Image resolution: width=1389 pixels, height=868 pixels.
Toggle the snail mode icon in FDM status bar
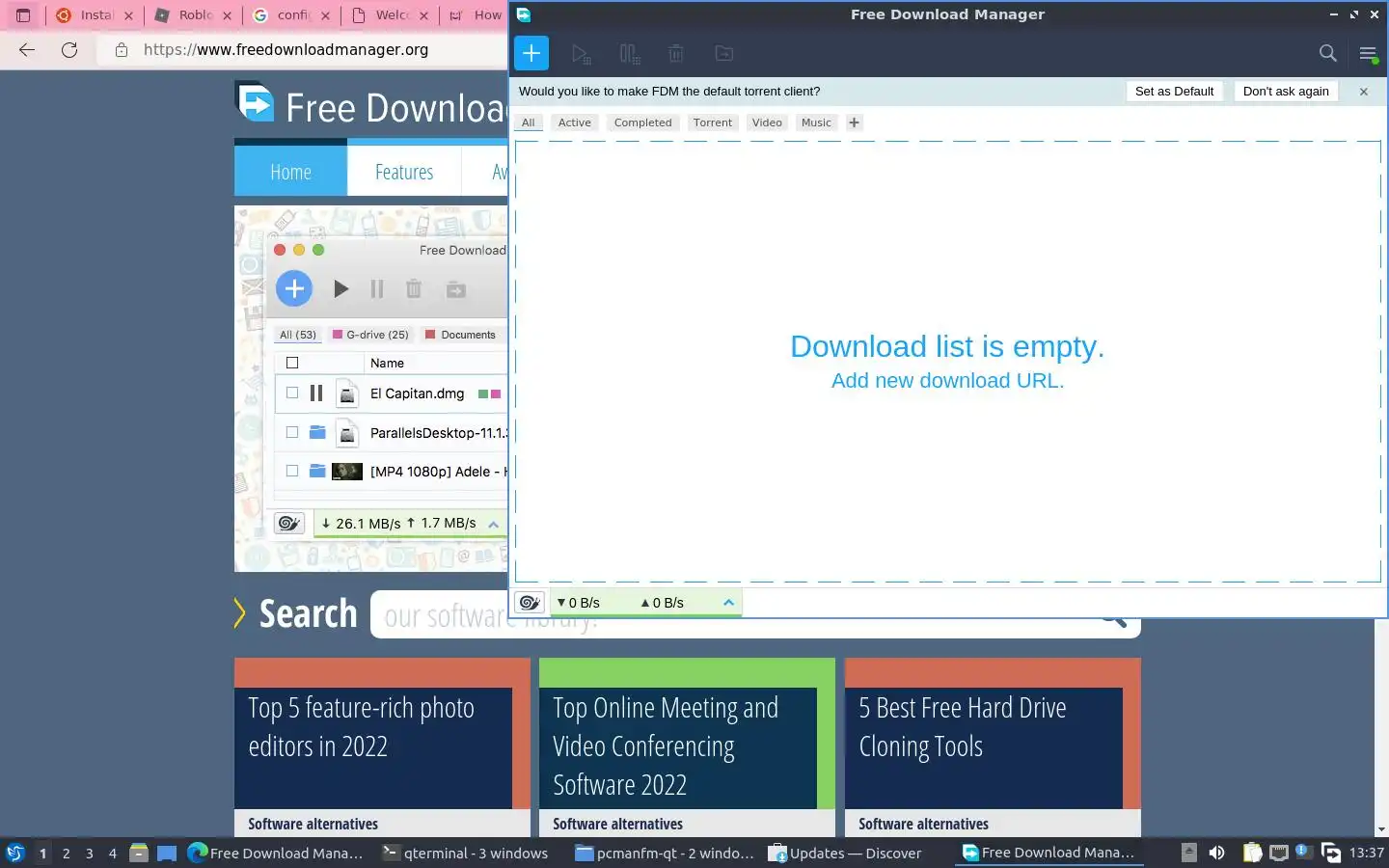tap(530, 603)
